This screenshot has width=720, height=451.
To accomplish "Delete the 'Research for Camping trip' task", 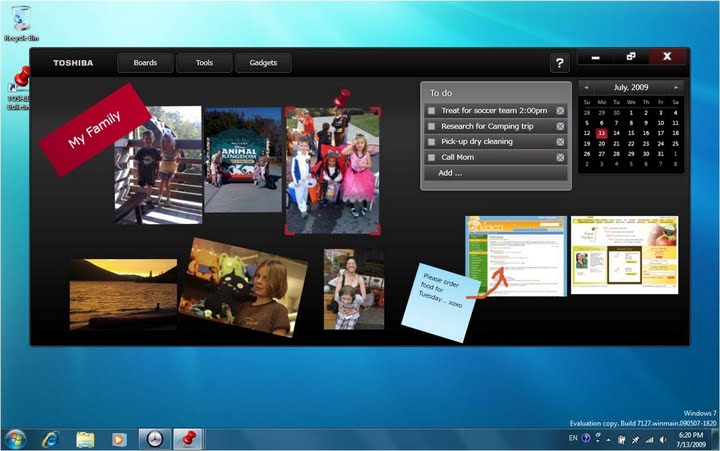I will [560, 127].
